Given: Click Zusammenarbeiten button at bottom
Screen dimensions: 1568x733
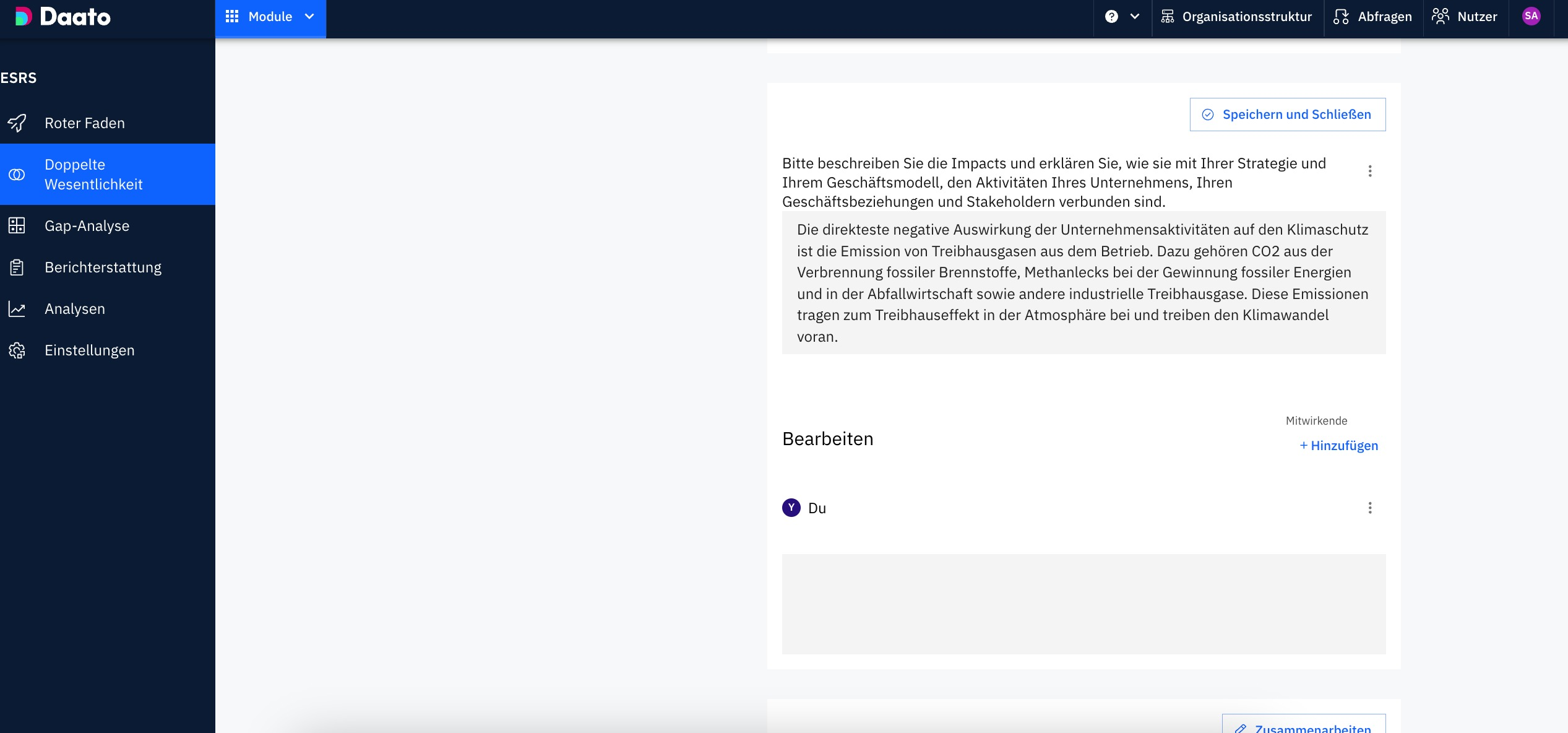Looking at the screenshot, I should (x=1303, y=727).
